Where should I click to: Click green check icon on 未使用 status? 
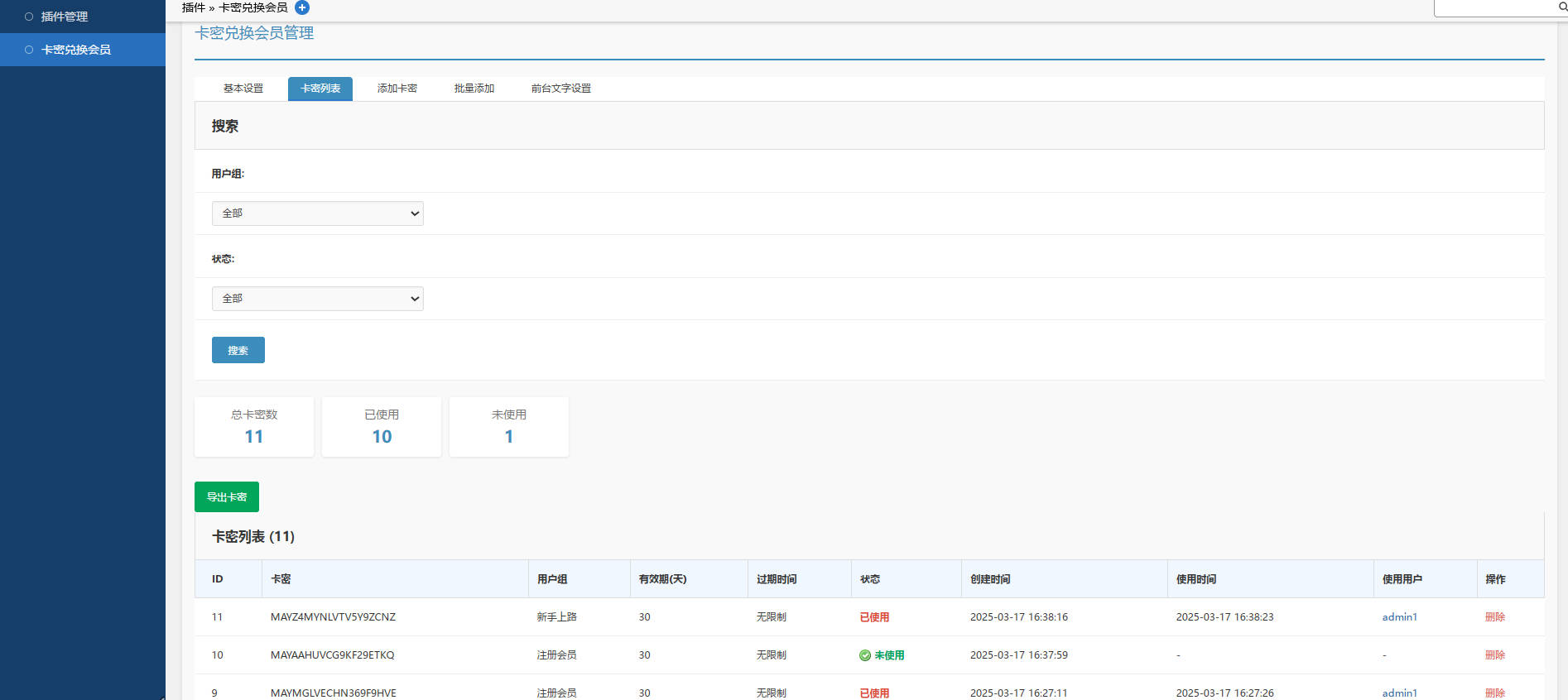coord(865,655)
